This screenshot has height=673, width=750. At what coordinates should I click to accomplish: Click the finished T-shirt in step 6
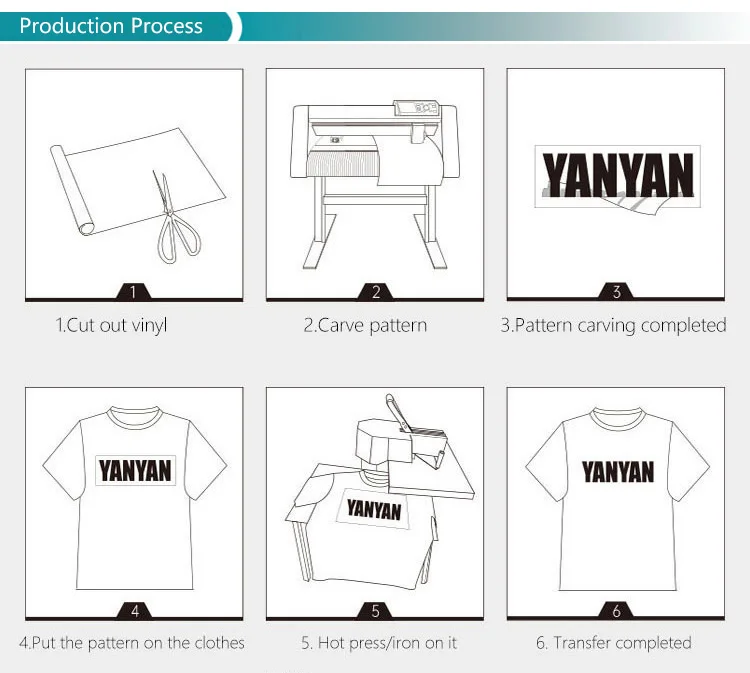(x=618, y=499)
